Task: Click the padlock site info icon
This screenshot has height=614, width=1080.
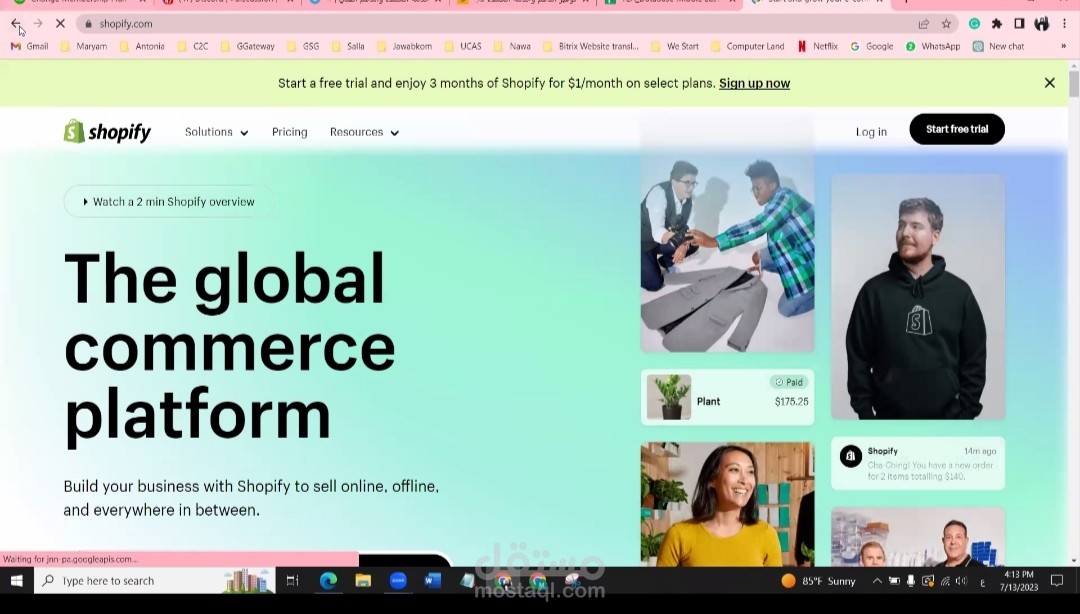Action: (x=88, y=24)
